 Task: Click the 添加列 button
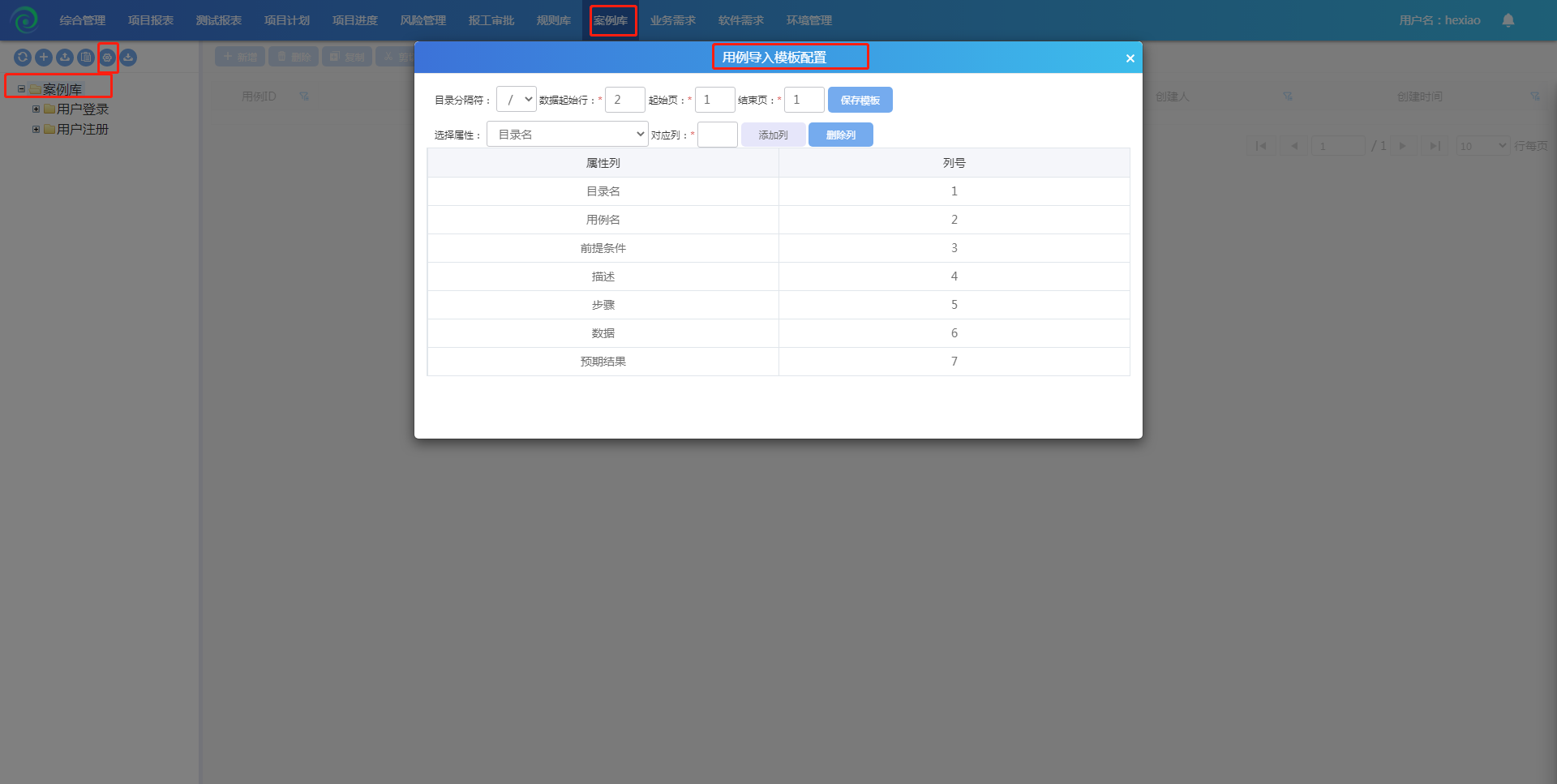point(773,135)
